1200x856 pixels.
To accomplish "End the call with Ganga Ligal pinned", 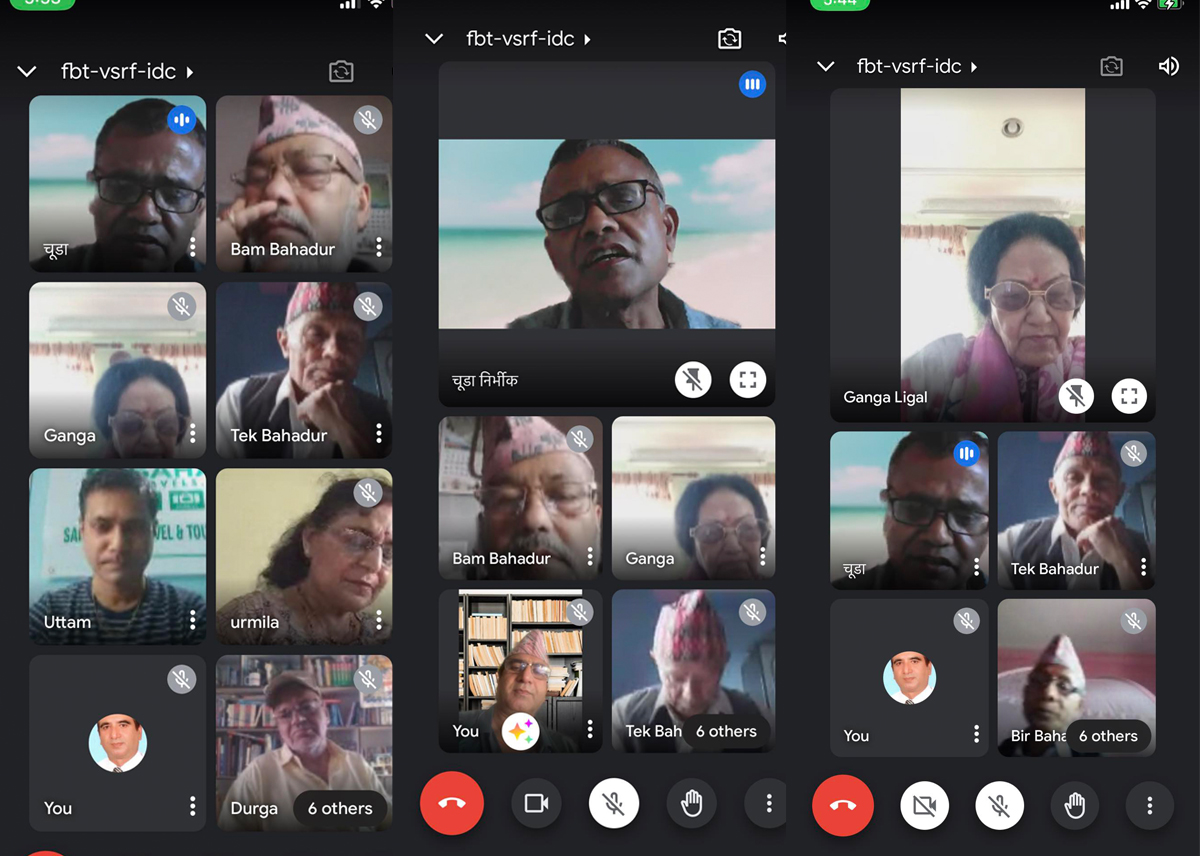I will point(843,805).
